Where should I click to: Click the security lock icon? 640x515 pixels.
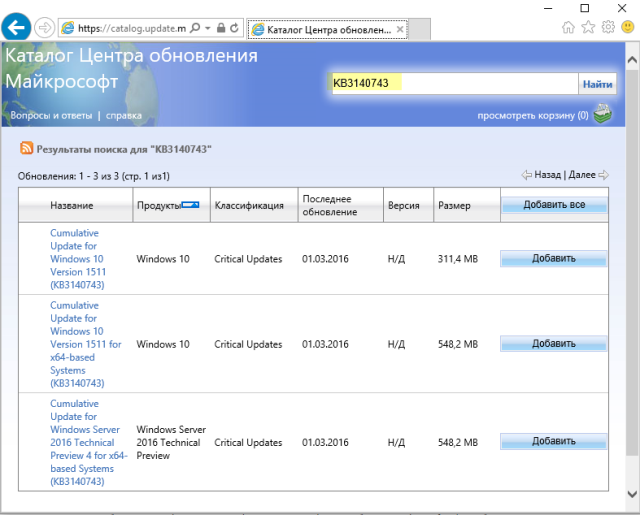coord(221,28)
